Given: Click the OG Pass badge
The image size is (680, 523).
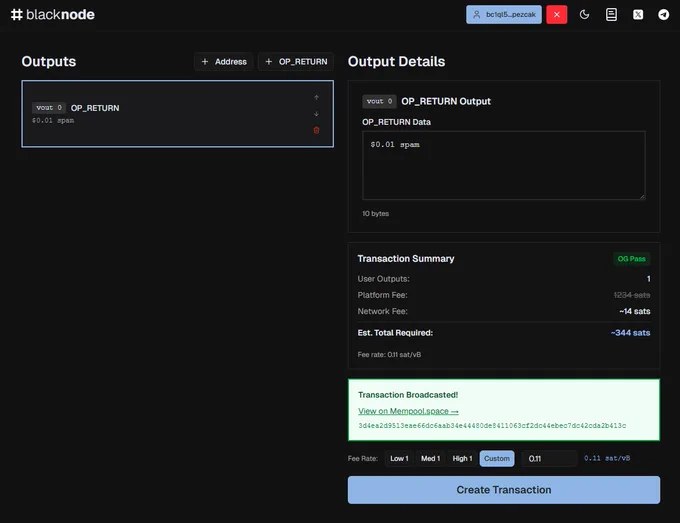Looking at the screenshot, I should point(631,259).
